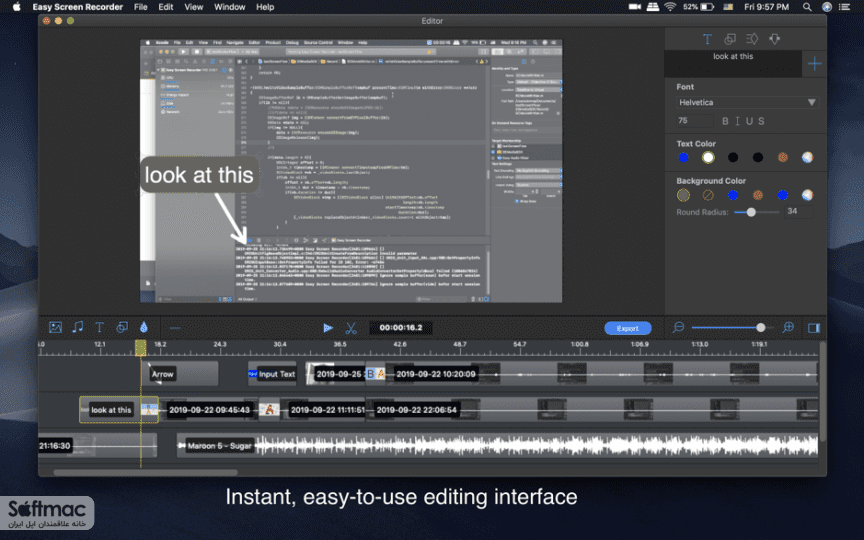Screen dimensions: 864x540
Task: Open the Apple menu
Action: point(17,7)
